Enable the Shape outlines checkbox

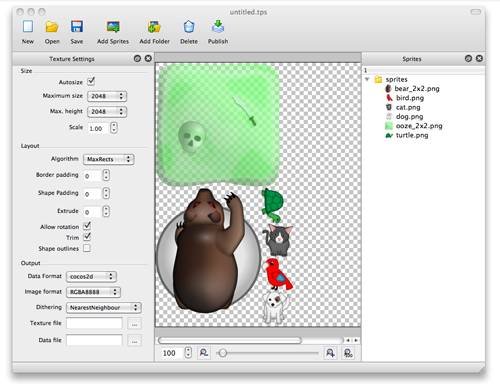coord(87,248)
